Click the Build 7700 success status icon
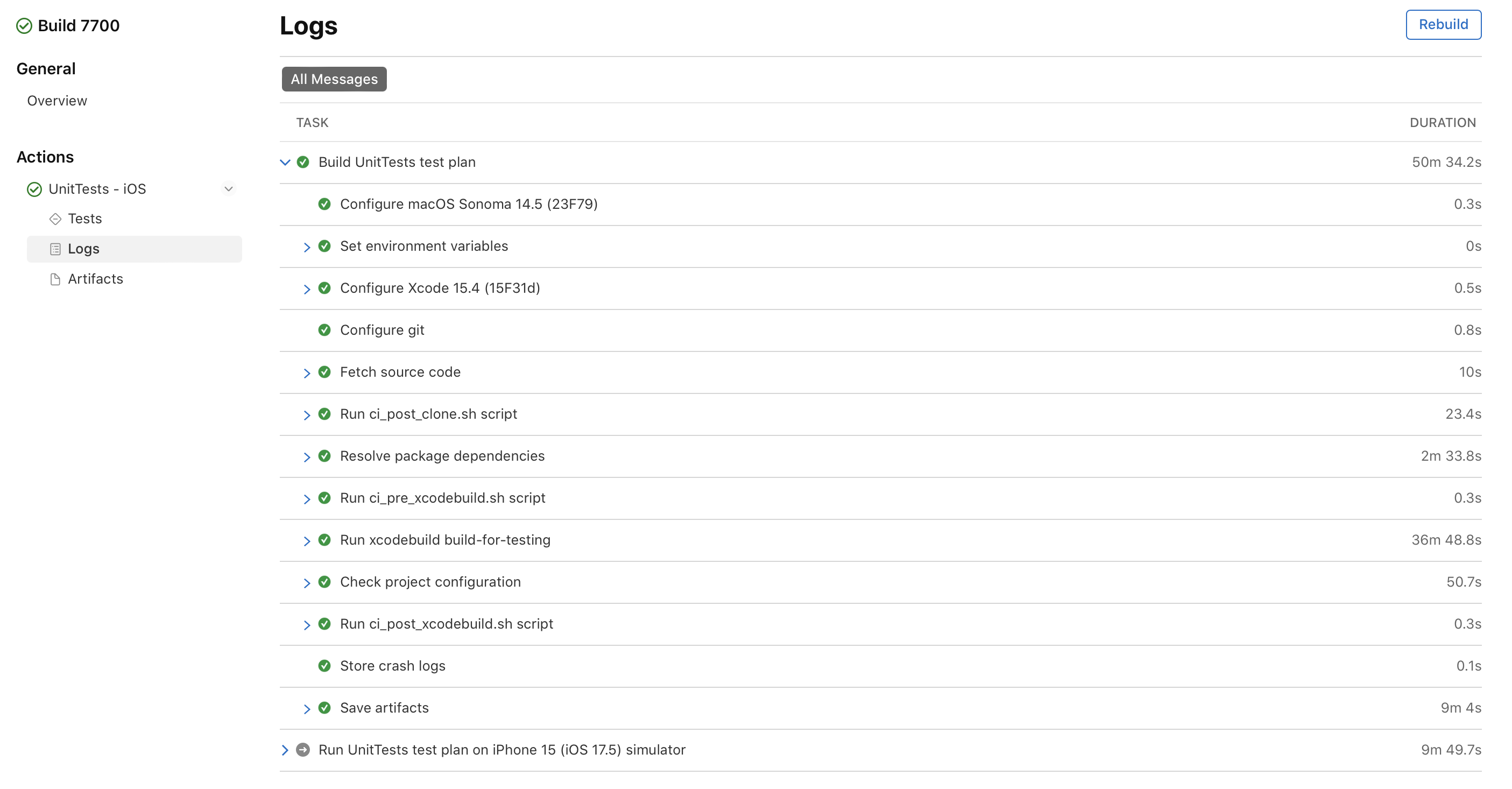 pyautogui.click(x=24, y=26)
